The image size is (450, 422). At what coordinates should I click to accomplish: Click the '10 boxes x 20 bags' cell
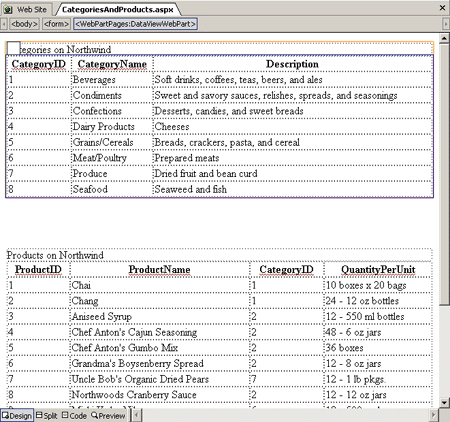378,285
